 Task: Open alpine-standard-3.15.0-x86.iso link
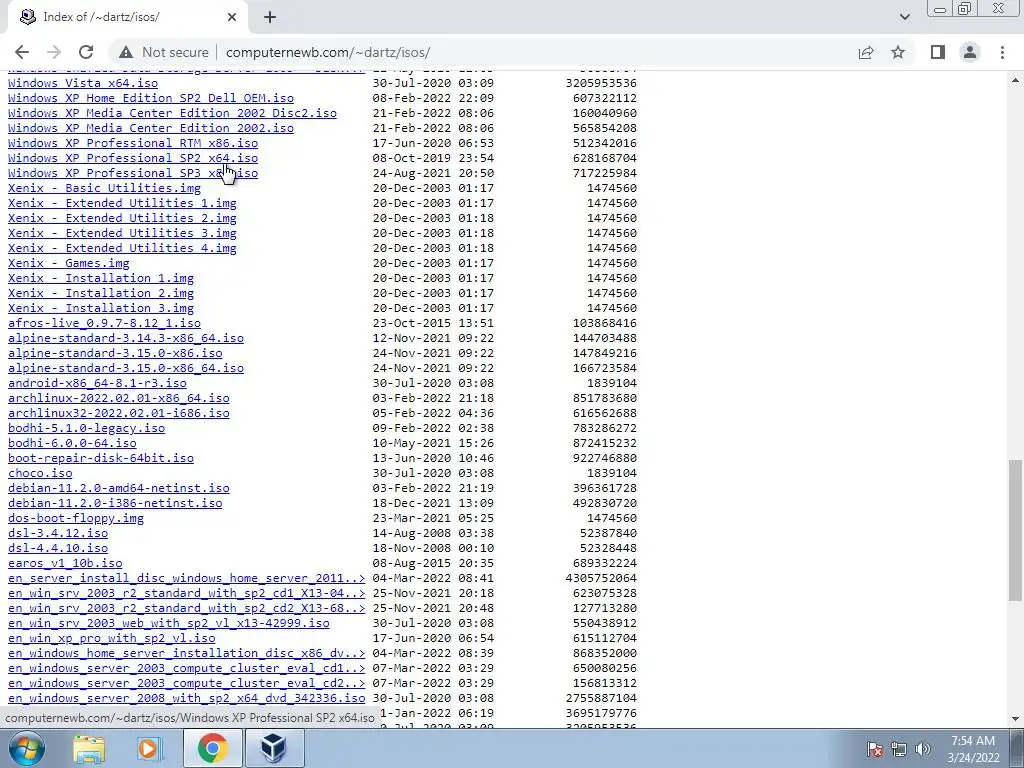(115, 353)
